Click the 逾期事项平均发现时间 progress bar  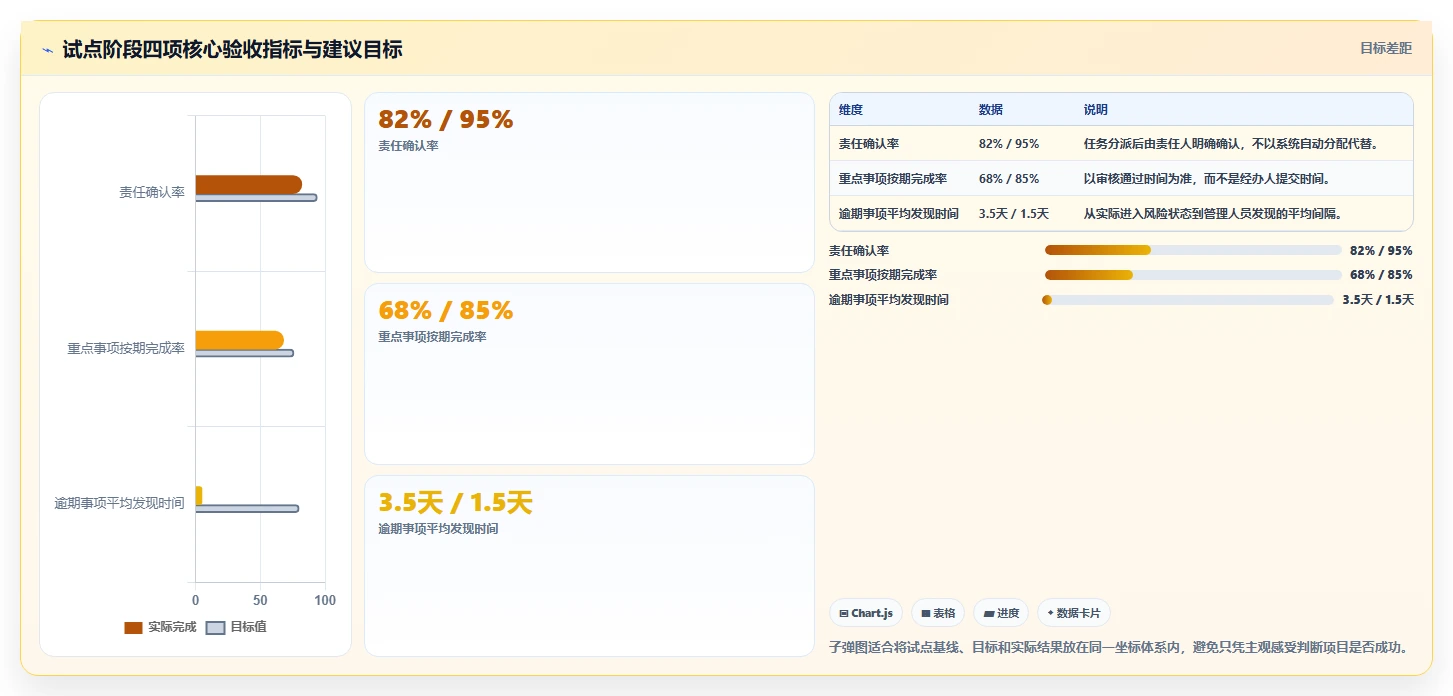click(1188, 300)
